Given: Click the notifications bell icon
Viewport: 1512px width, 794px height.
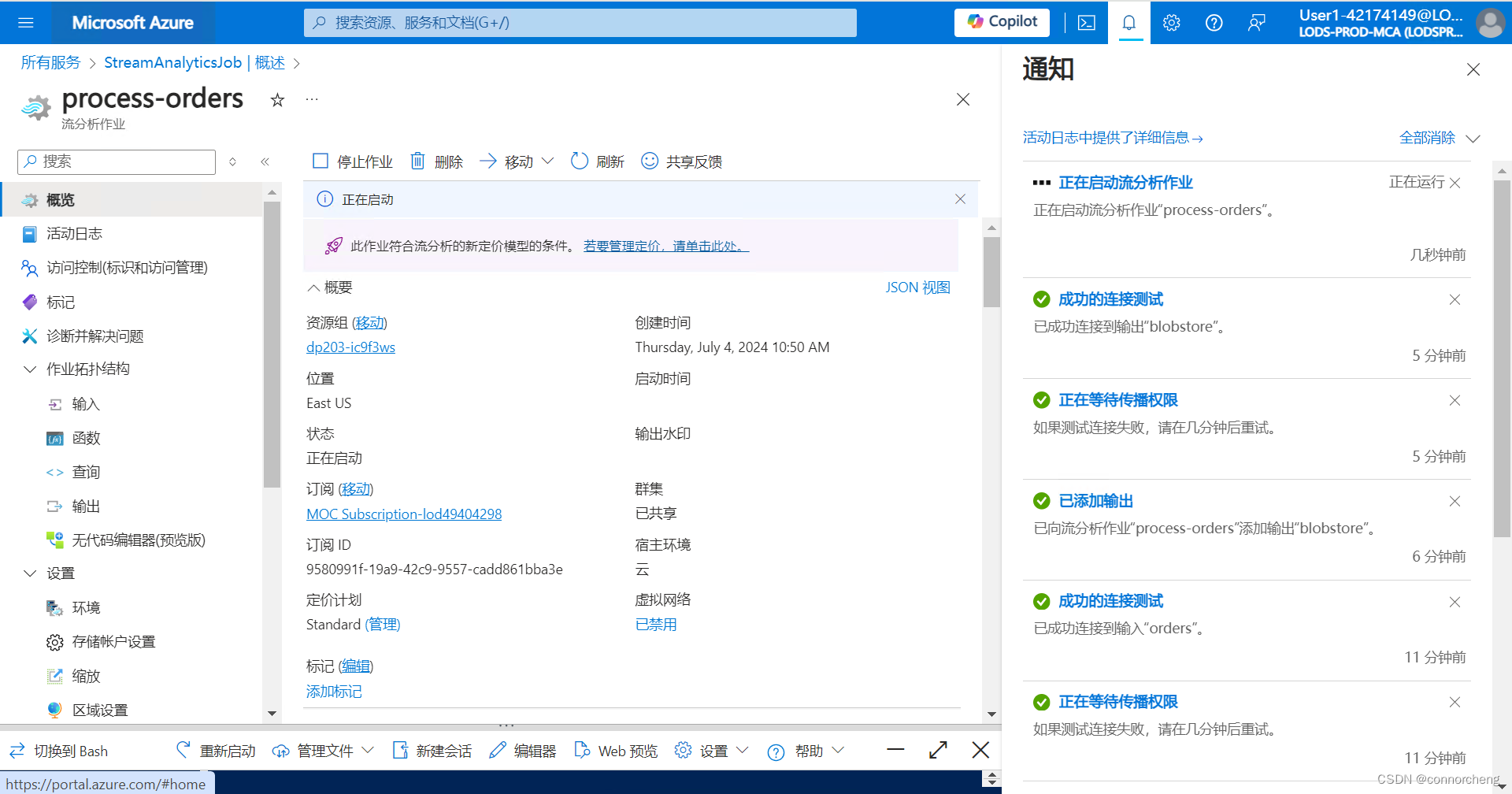Looking at the screenshot, I should tap(1129, 22).
